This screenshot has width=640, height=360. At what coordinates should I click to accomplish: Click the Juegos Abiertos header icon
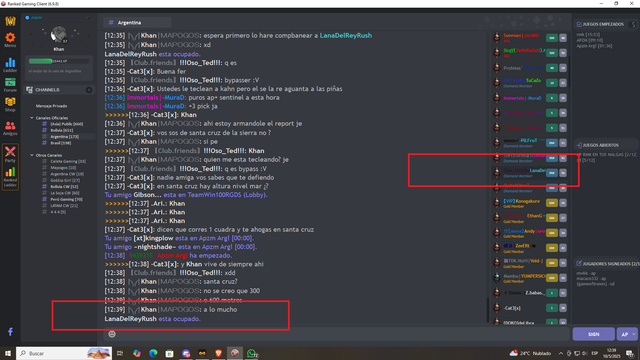point(579,145)
